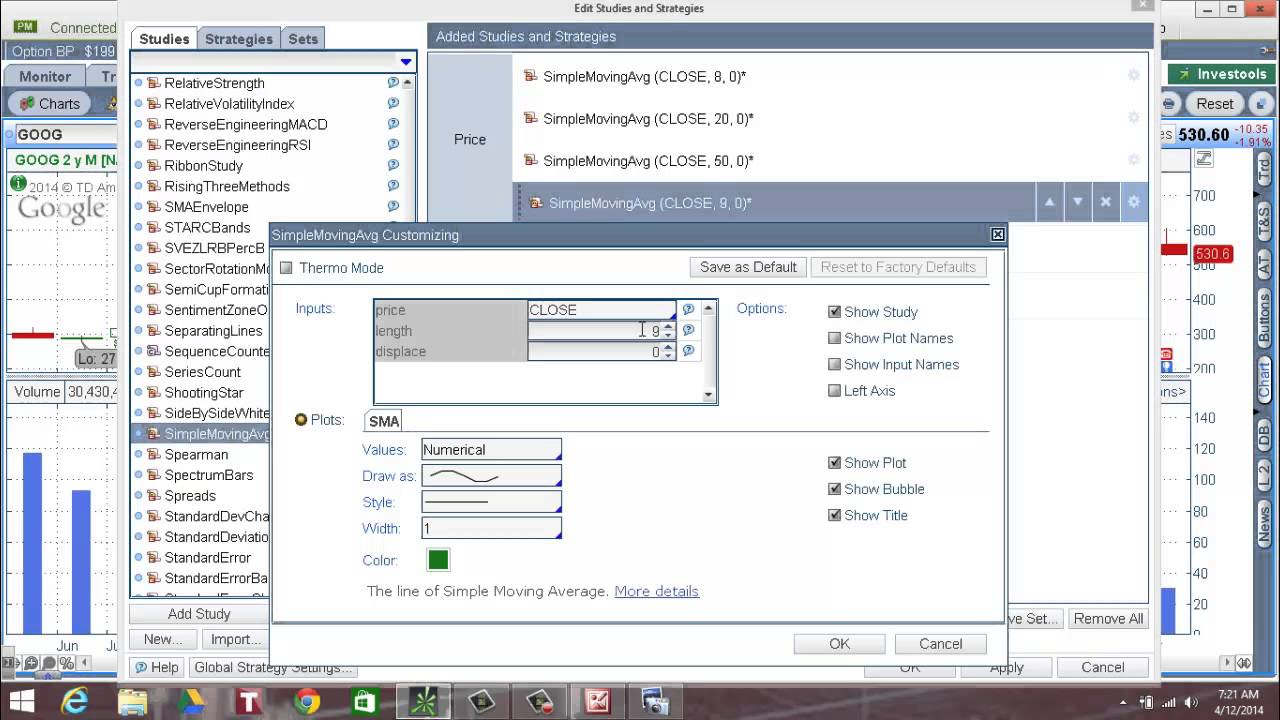Open help for the price input
Image resolution: width=1280 pixels, height=720 pixels.
[688, 310]
